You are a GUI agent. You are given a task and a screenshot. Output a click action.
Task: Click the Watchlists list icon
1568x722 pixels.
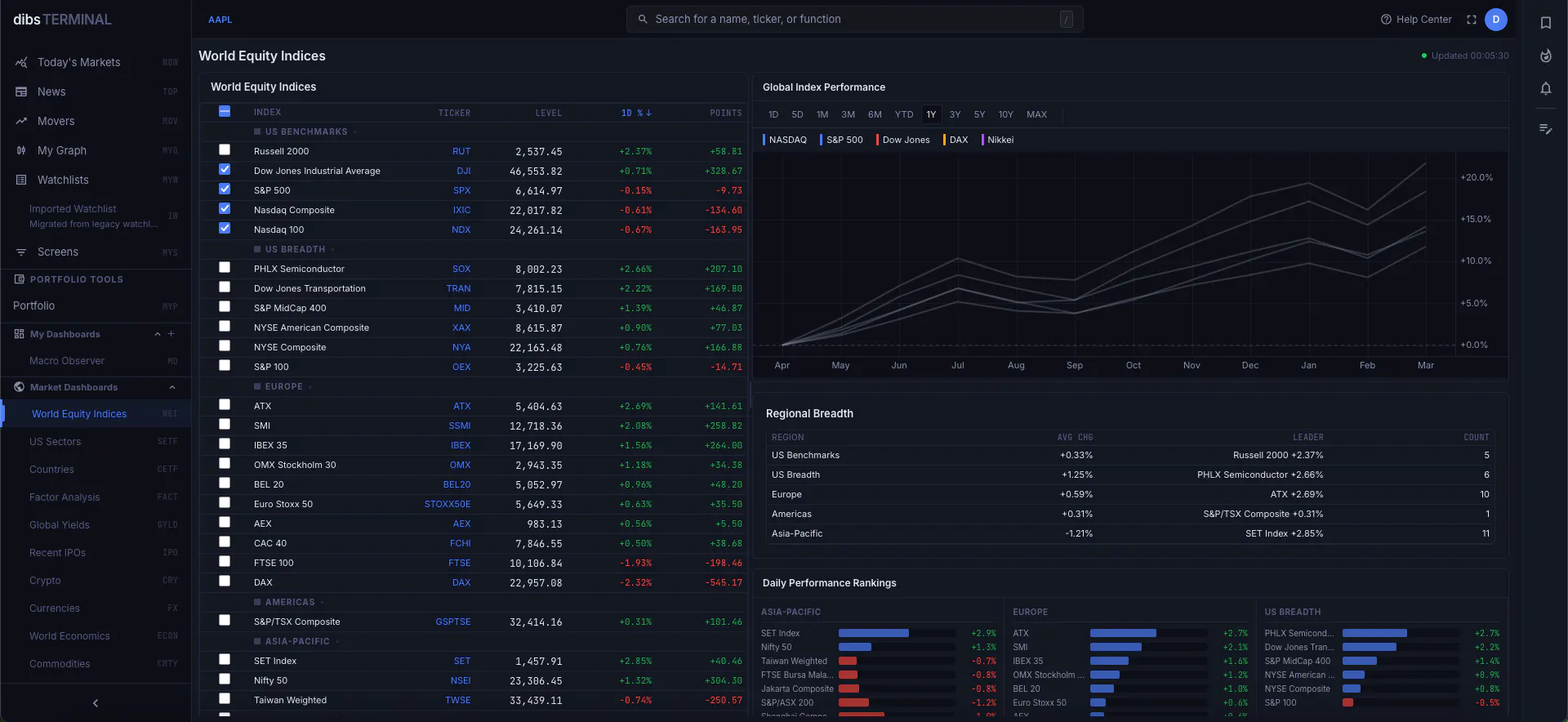tap(21, 180)
